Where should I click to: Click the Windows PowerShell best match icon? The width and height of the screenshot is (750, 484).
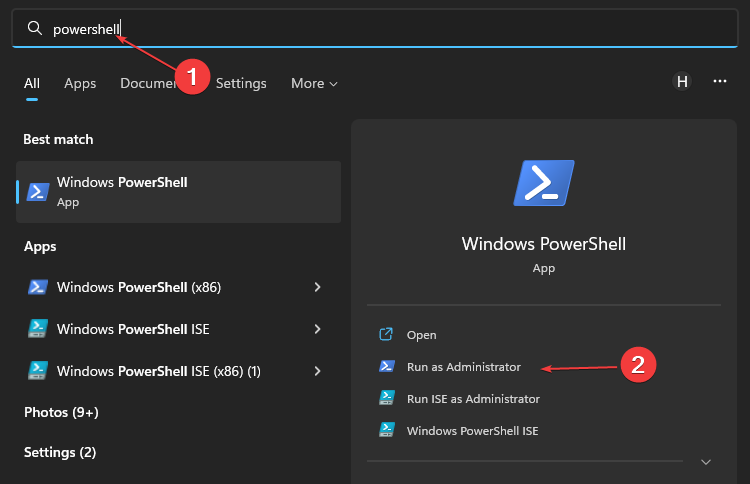(38, 192)
